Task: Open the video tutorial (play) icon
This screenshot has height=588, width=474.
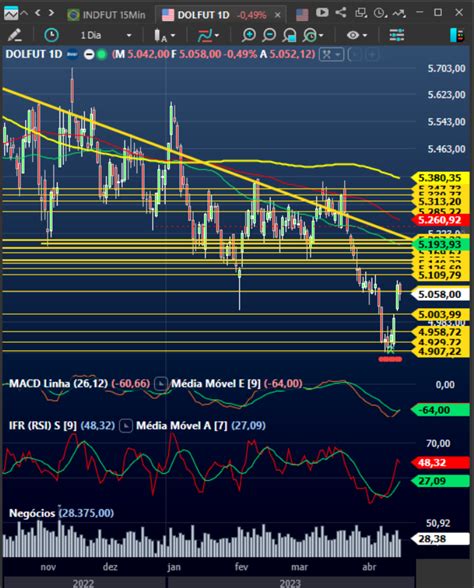Action: (322, 13)
